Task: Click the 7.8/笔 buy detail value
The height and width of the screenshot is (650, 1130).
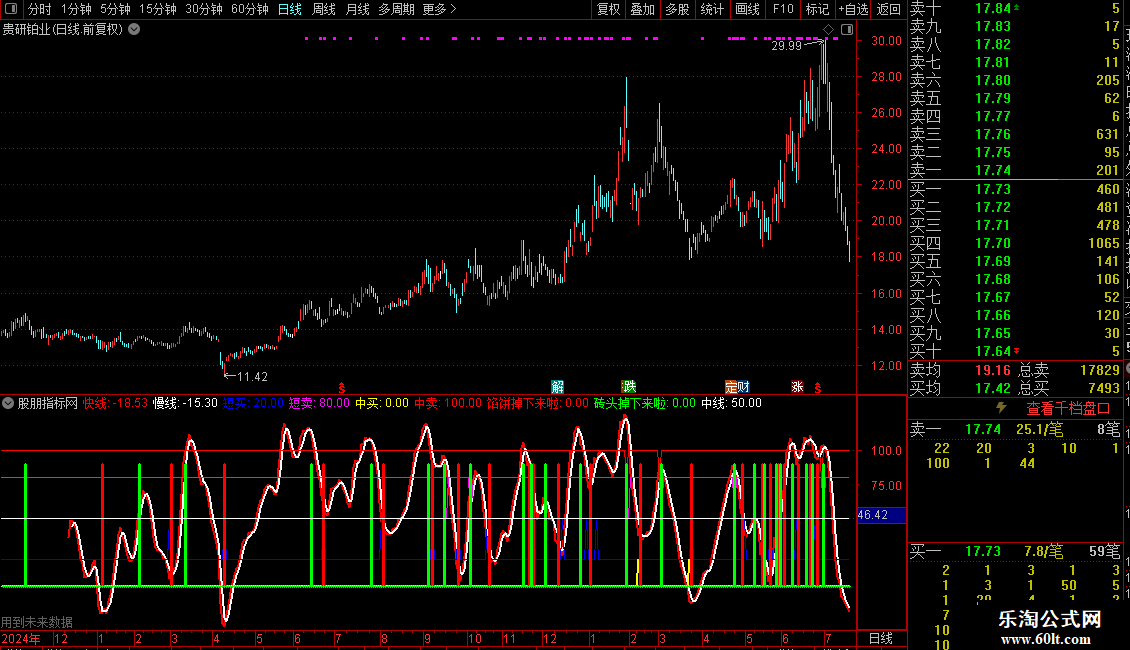Action: pyautogui.click(x=1044, y=551)
